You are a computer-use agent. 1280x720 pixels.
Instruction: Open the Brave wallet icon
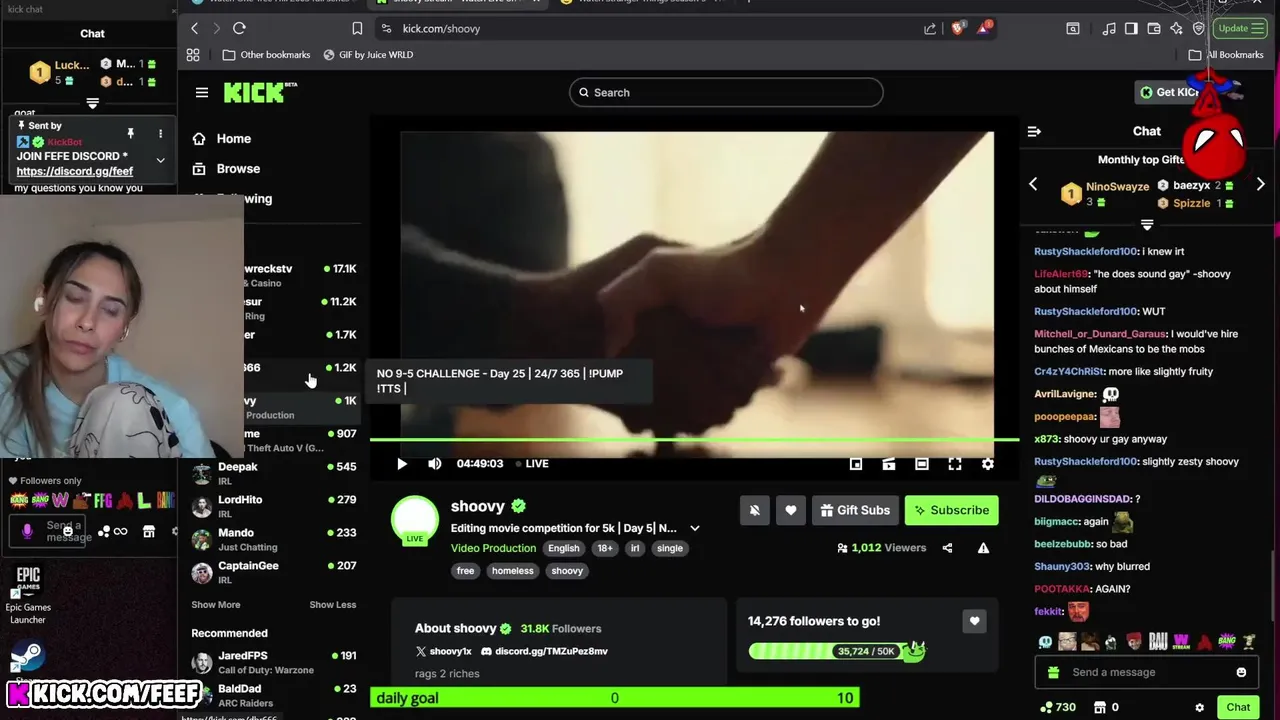[x=1154, y=28]
